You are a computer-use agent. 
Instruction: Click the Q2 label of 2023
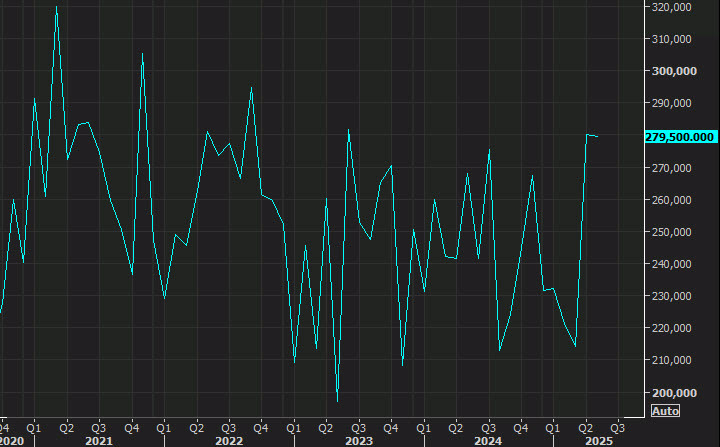(x=326, y=428)
